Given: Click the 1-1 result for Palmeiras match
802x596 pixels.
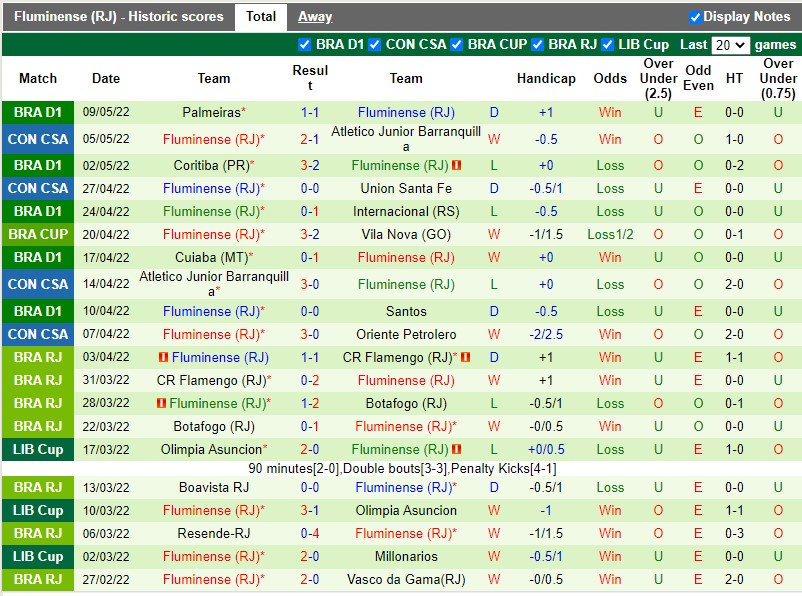Looking at the screenshot, I should click(x=310, y=112).
